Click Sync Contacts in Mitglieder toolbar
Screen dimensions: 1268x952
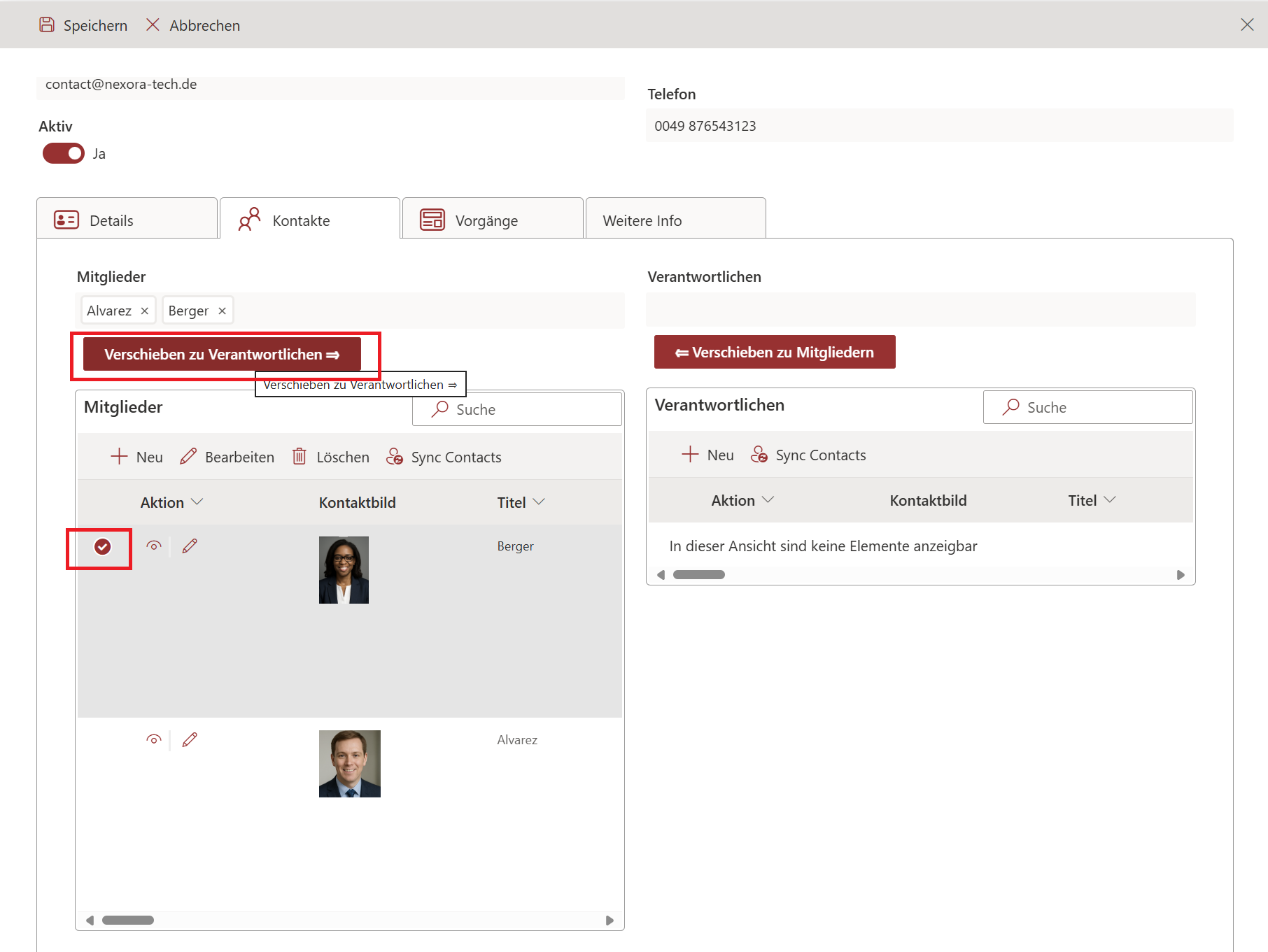(x=444, y=457)
